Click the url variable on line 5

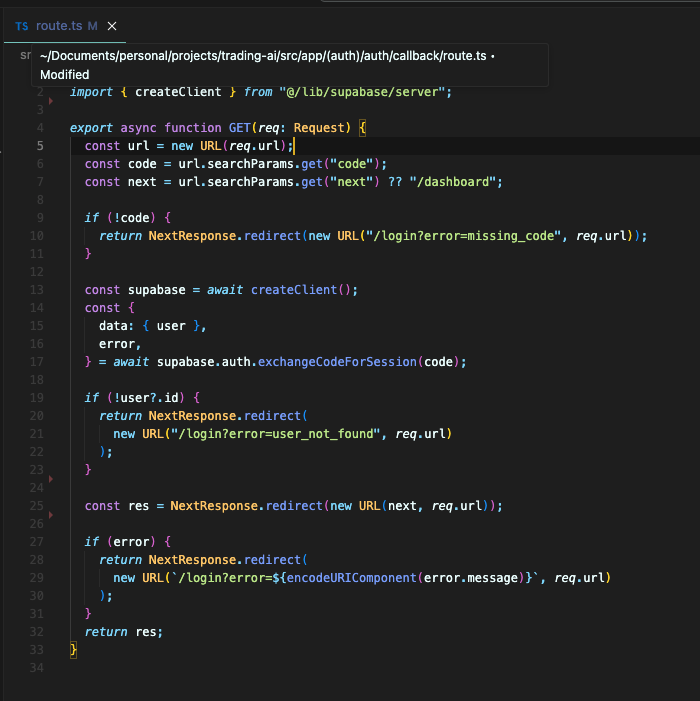(x=139, y=146)
